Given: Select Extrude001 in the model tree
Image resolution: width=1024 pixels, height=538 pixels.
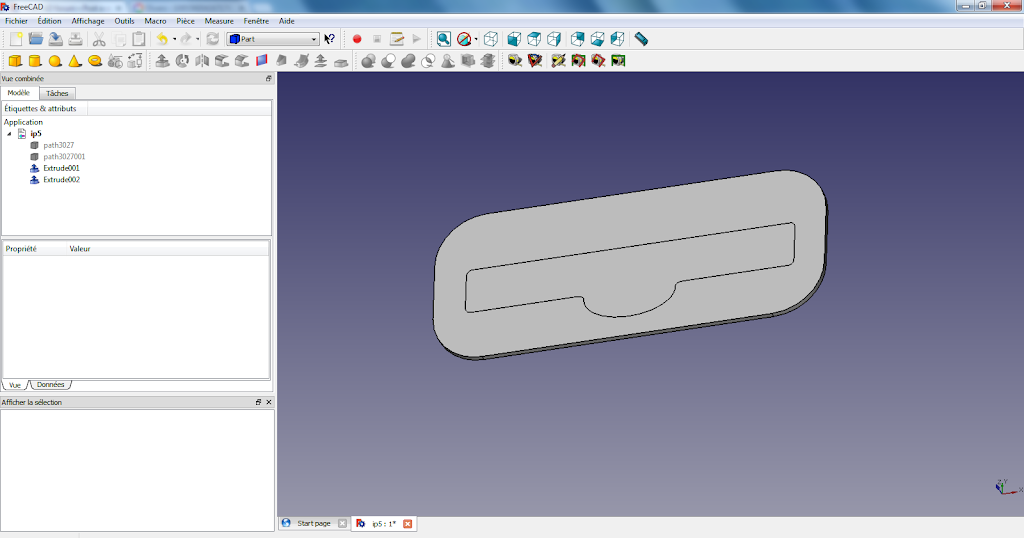Looking at the screenshot, I should coord(61,168).
